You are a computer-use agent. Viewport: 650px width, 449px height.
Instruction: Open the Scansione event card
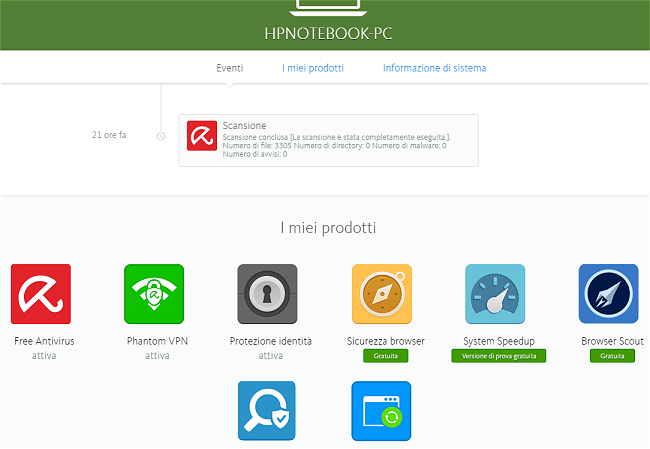tap(328, 141)
